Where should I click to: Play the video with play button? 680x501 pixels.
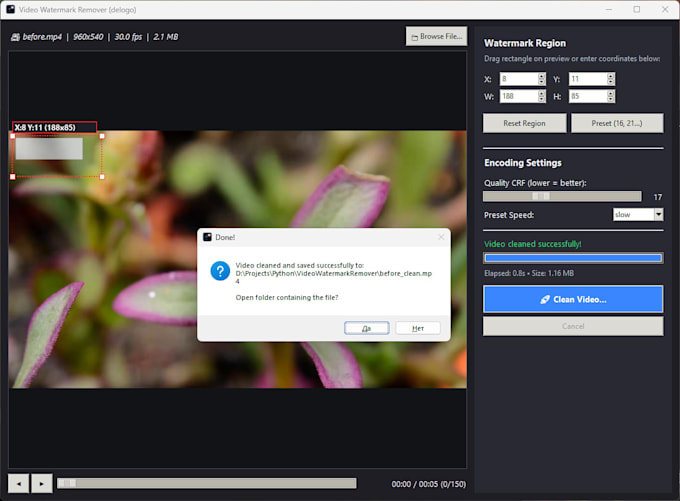(42, 483)
